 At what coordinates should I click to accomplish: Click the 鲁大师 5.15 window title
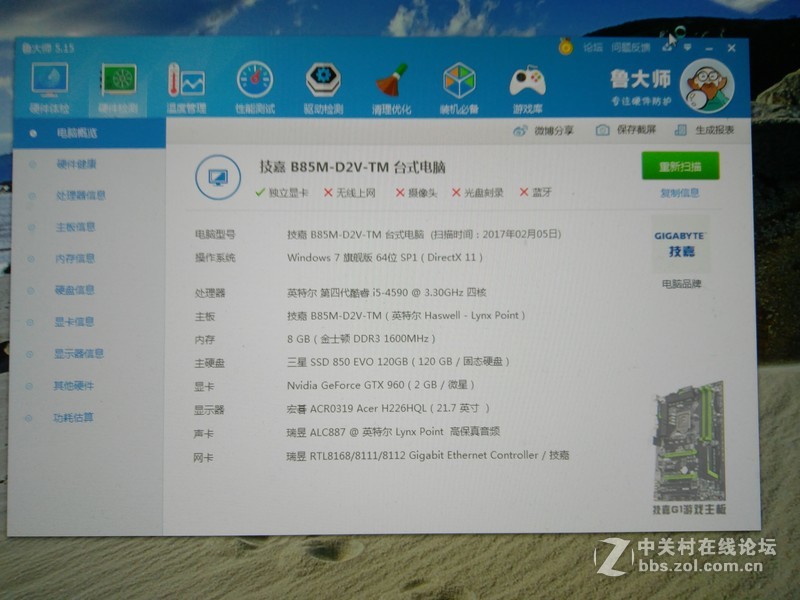tap(48, 48)
